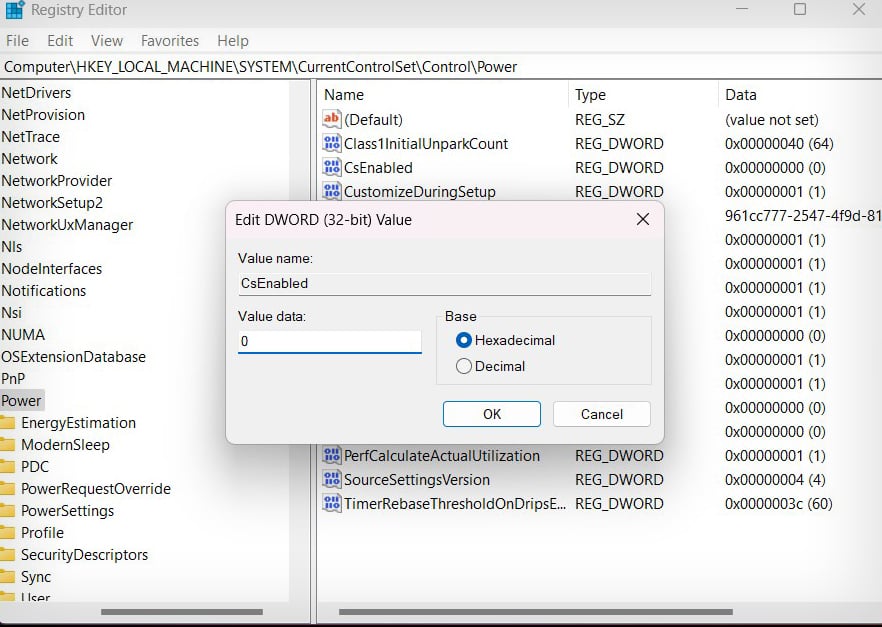Click the 0x00000004 (4) data cell
882x627 pixels.
[x=775, y=480]
